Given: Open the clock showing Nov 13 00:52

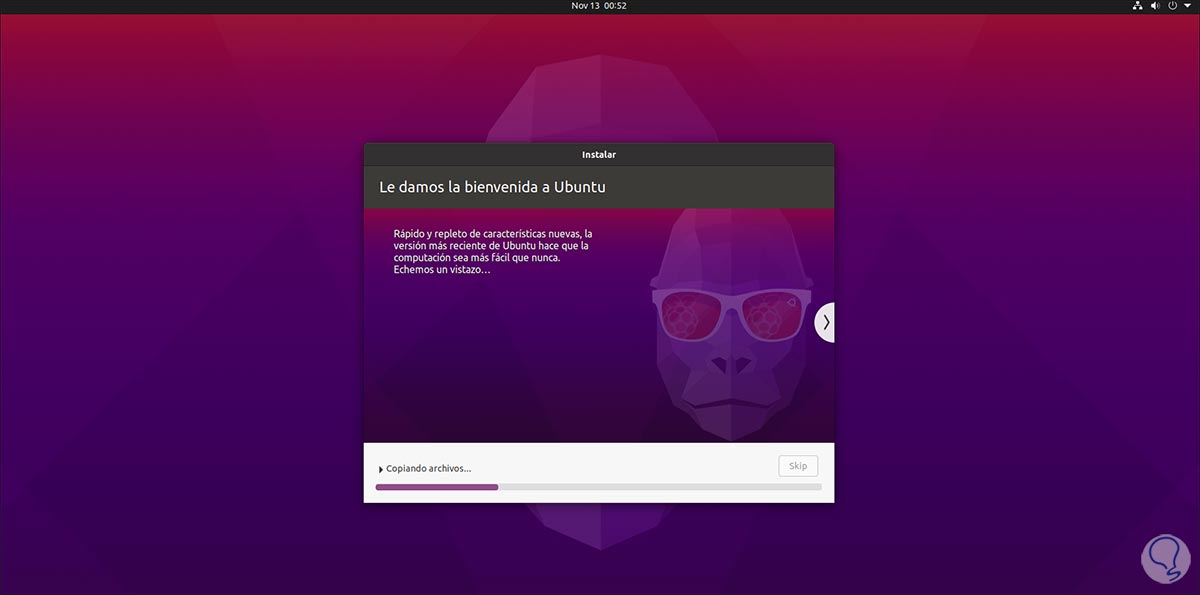Looking at the screenshot, I should (599, 6).
